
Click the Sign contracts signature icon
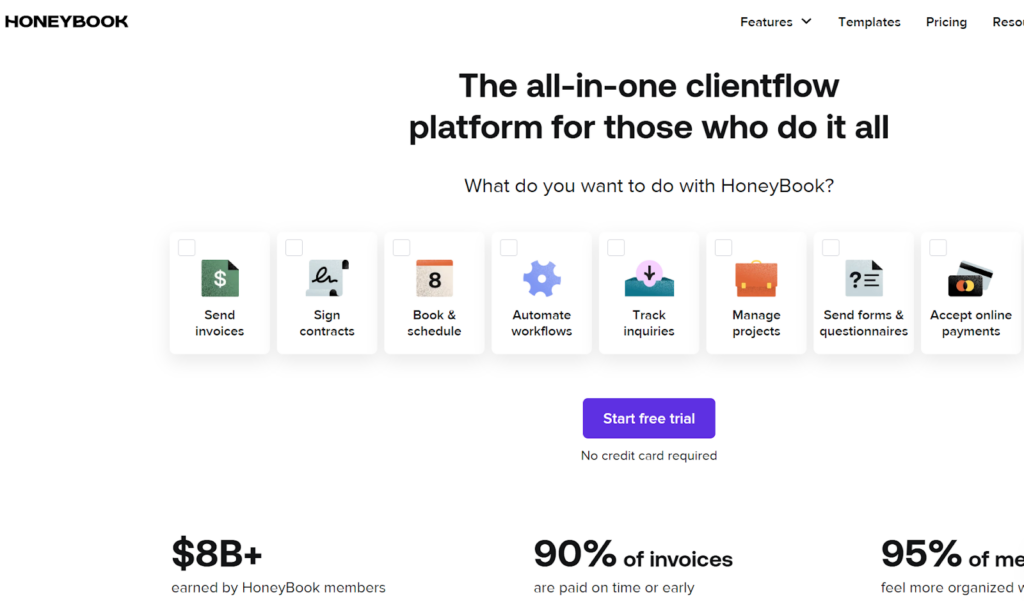point(327,279)
